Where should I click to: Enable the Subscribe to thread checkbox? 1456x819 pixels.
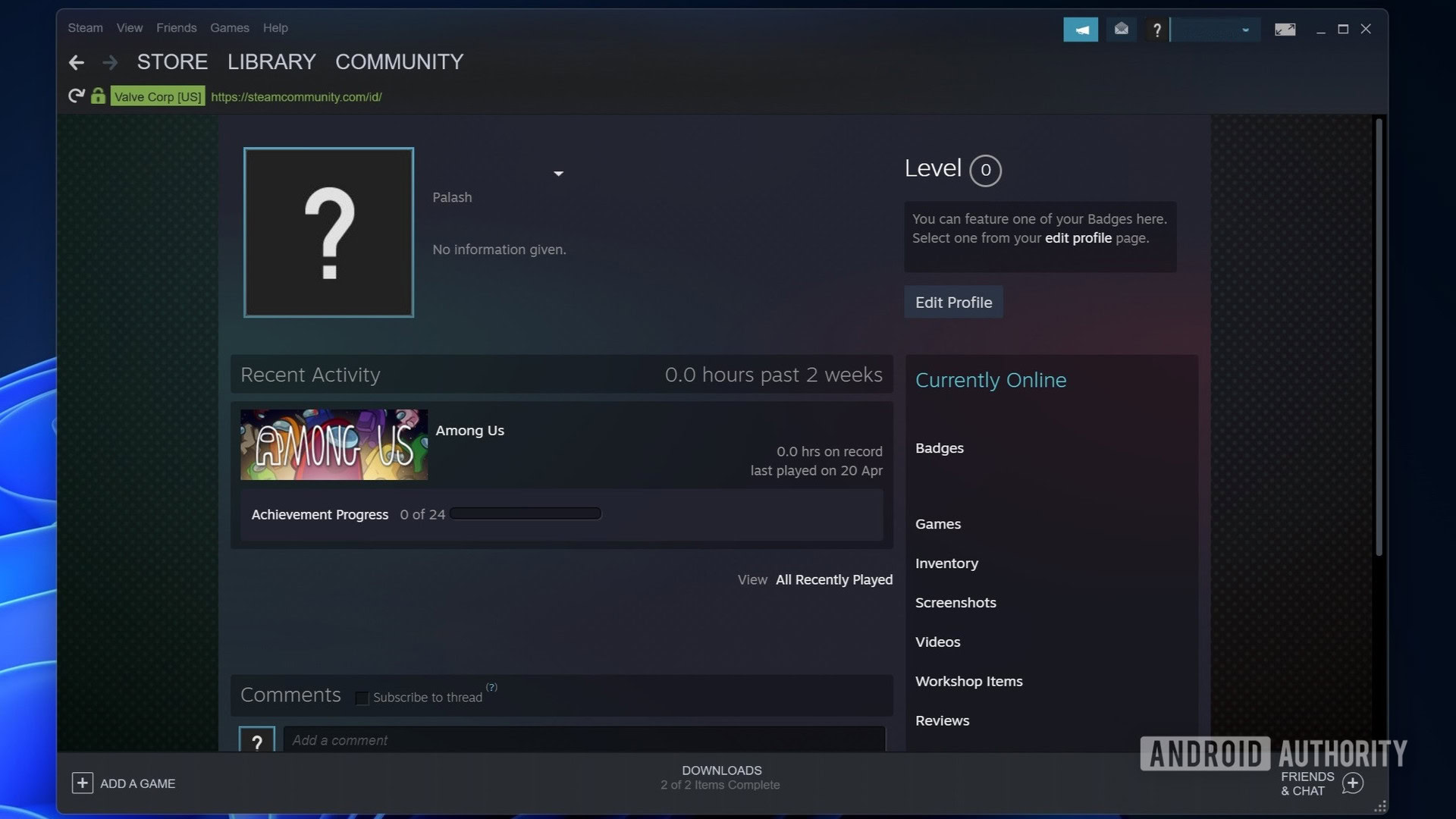tap(362, 698)
